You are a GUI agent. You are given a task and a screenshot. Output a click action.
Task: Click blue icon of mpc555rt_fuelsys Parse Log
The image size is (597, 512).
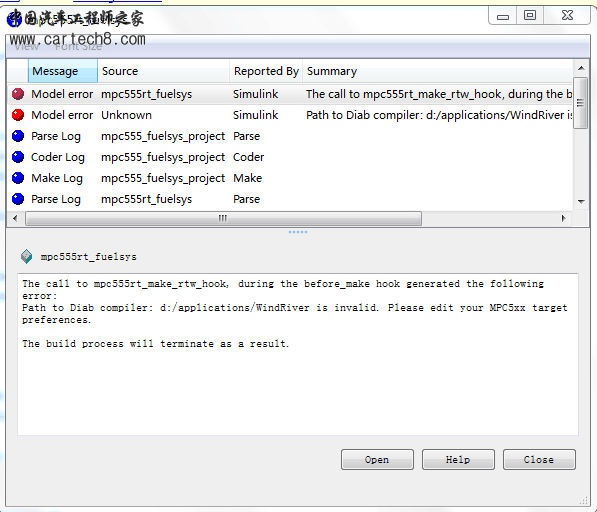18,199
